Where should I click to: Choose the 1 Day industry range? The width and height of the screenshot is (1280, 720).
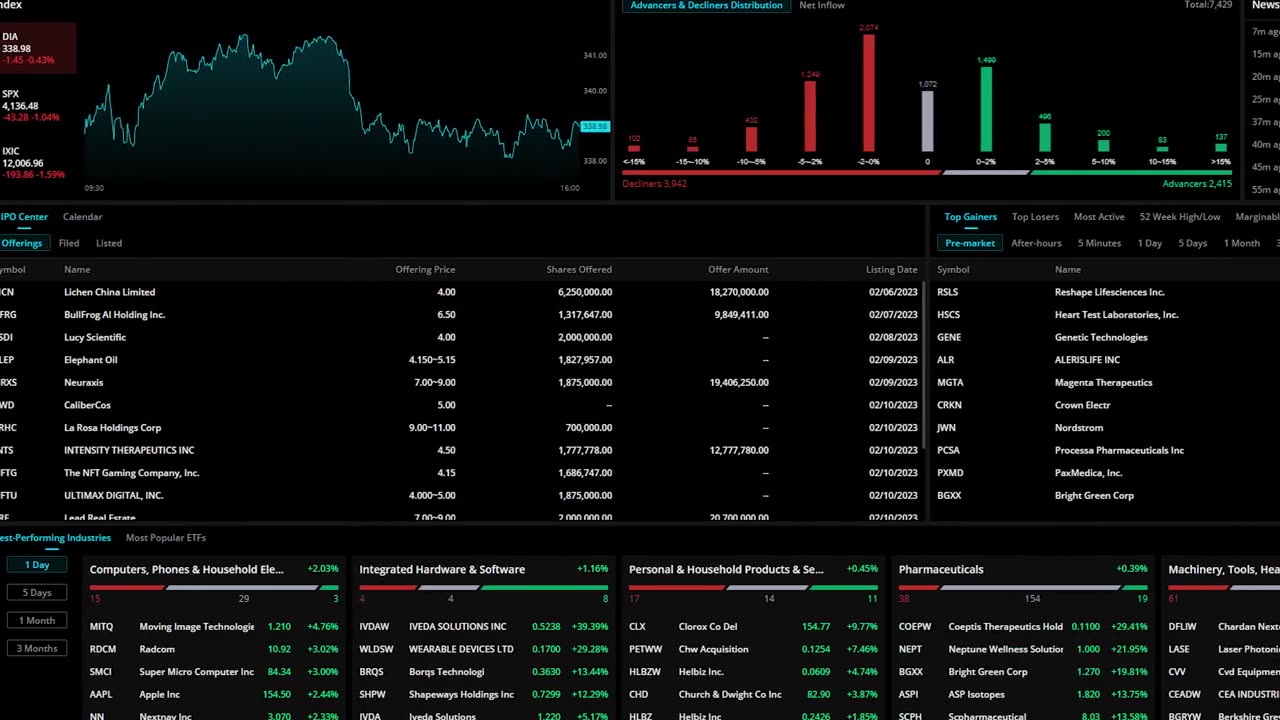point(37,565)
